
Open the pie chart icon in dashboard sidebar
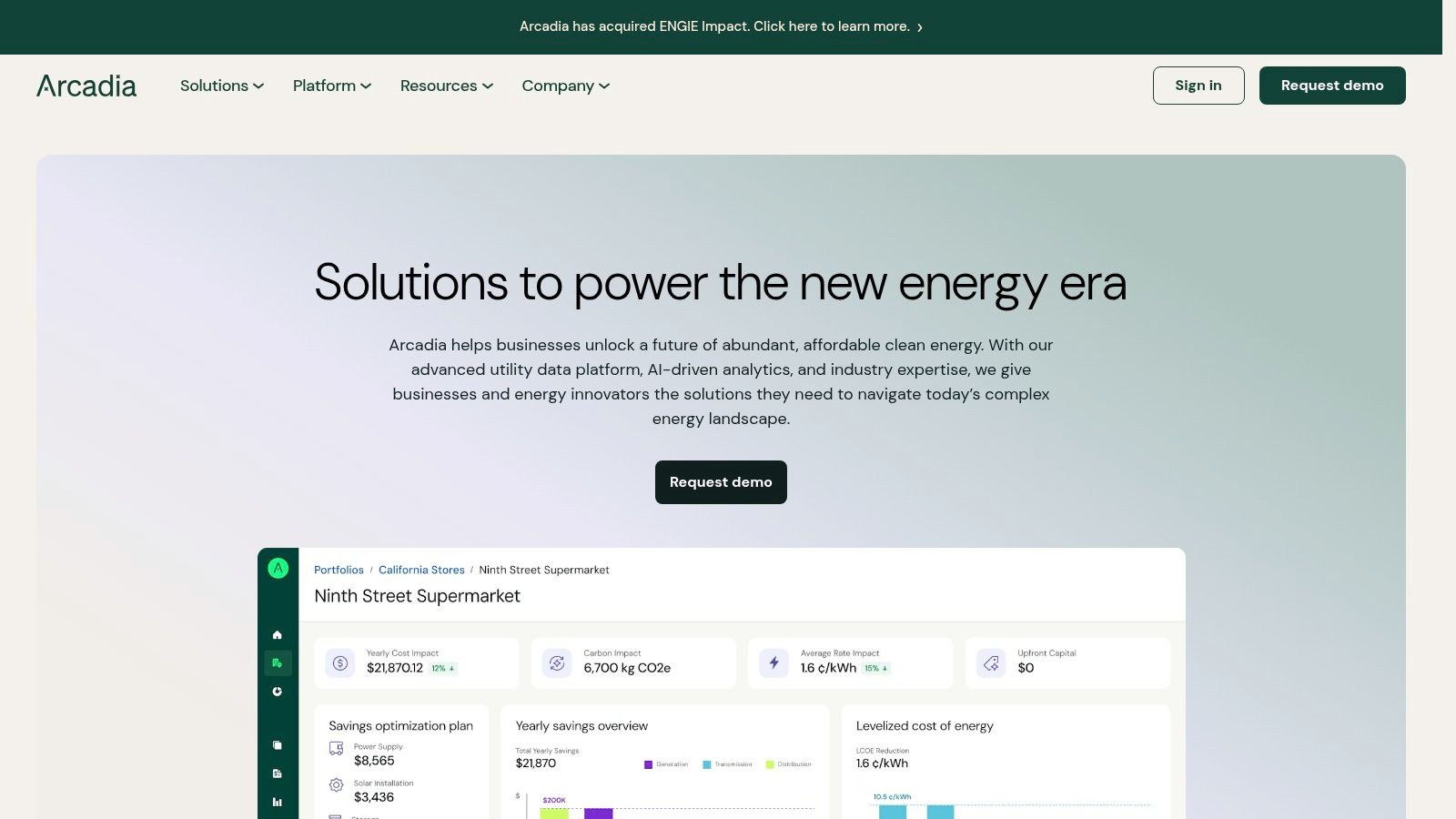coord(278,692)
